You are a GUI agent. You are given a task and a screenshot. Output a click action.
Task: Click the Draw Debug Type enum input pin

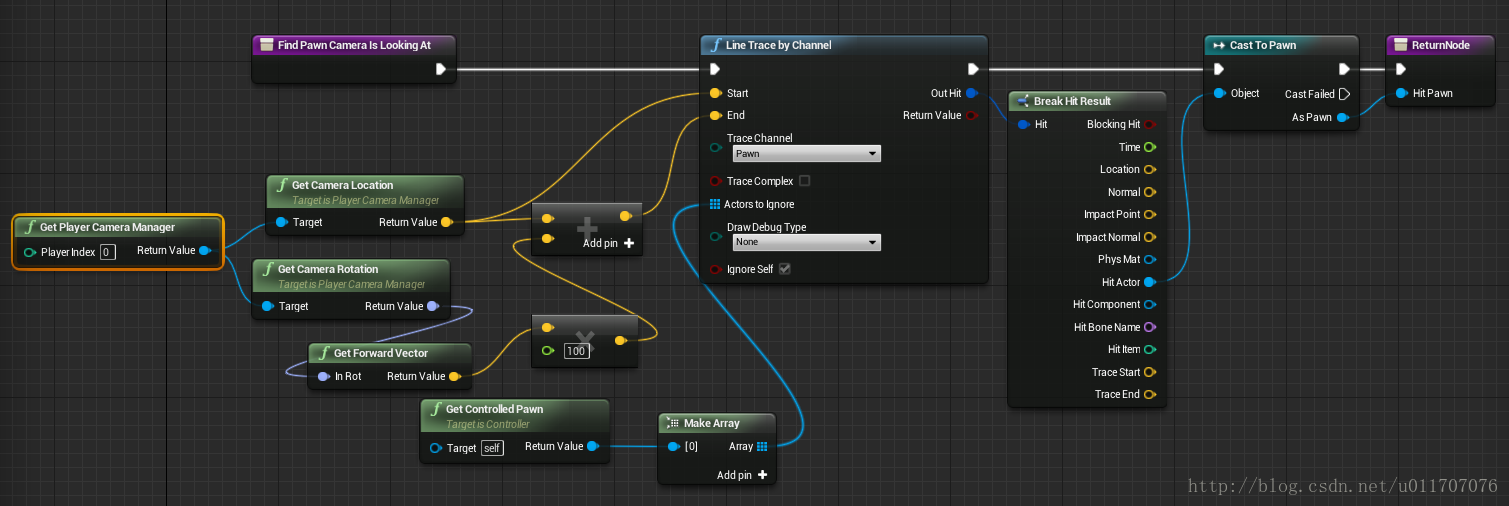click(715, 236)
